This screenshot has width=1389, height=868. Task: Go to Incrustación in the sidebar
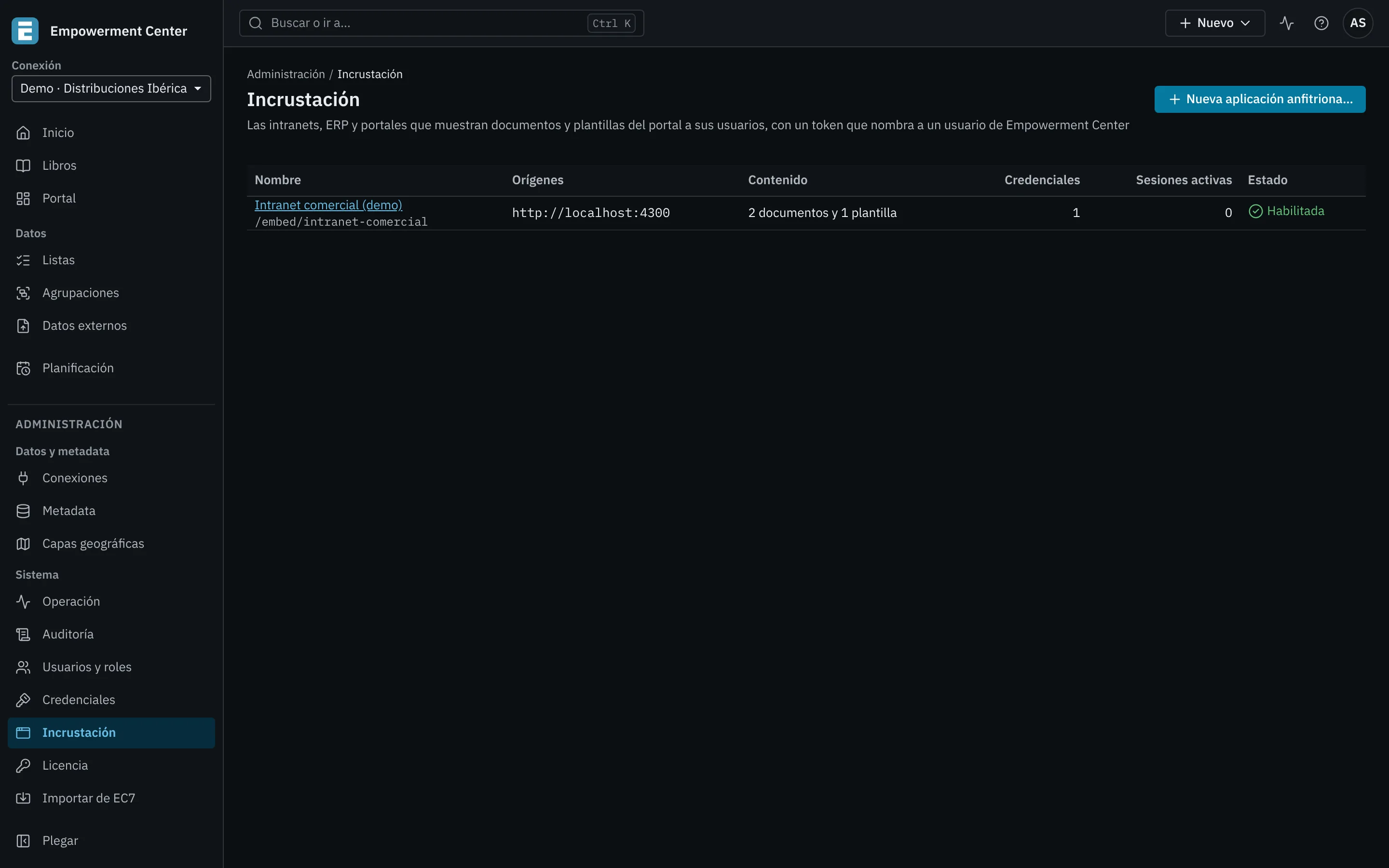(111, 732)
